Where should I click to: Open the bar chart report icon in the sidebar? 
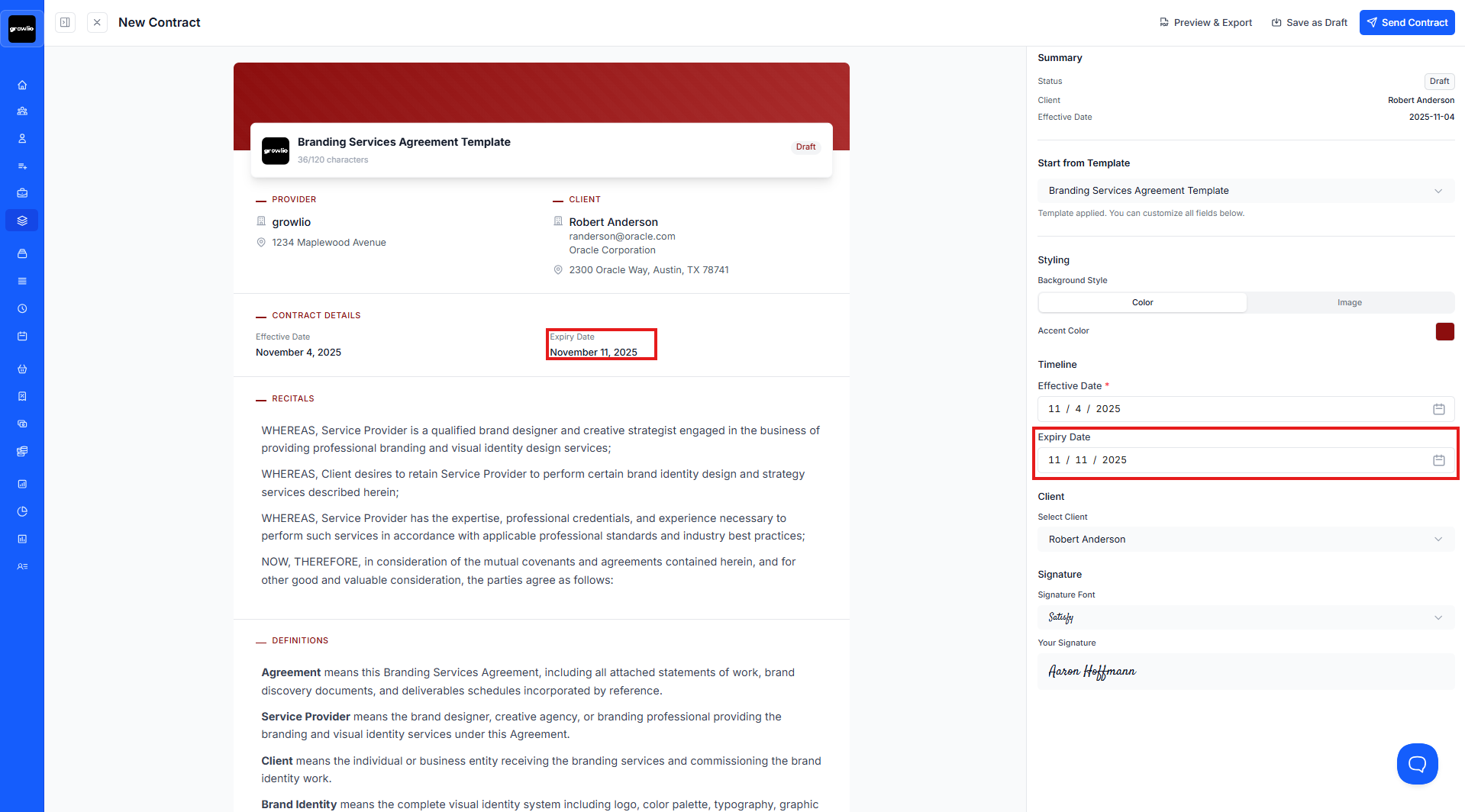[22, 484]
